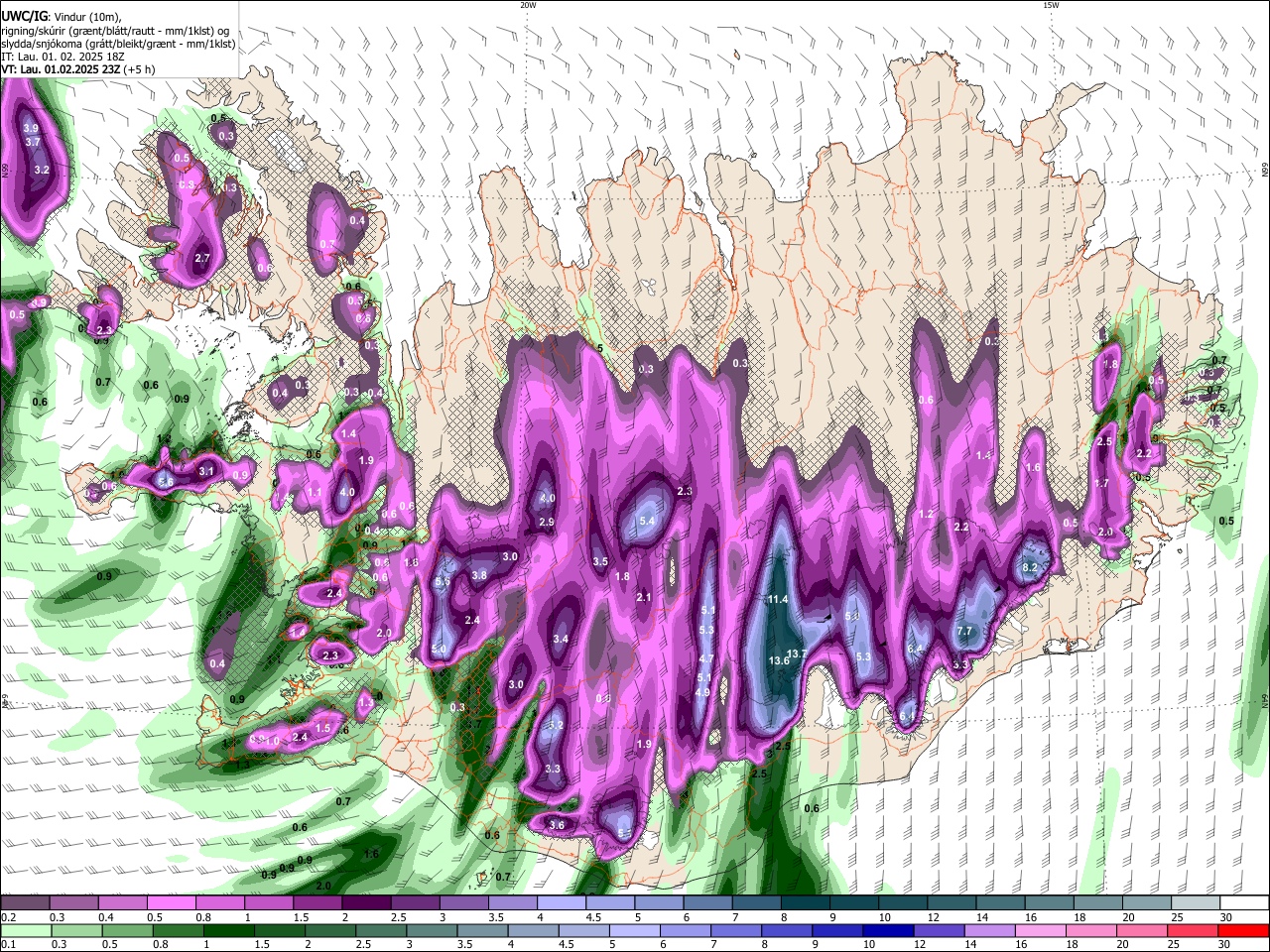
Task: Click the 'VT: Lau. 01.02.2025 23Z (+5 h)' line
Action: [x=77, y=69]
